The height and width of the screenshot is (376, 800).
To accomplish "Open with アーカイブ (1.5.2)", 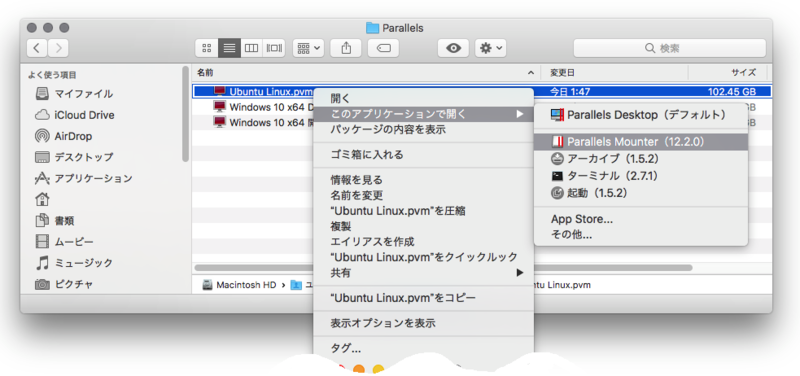I will [641, 159].
